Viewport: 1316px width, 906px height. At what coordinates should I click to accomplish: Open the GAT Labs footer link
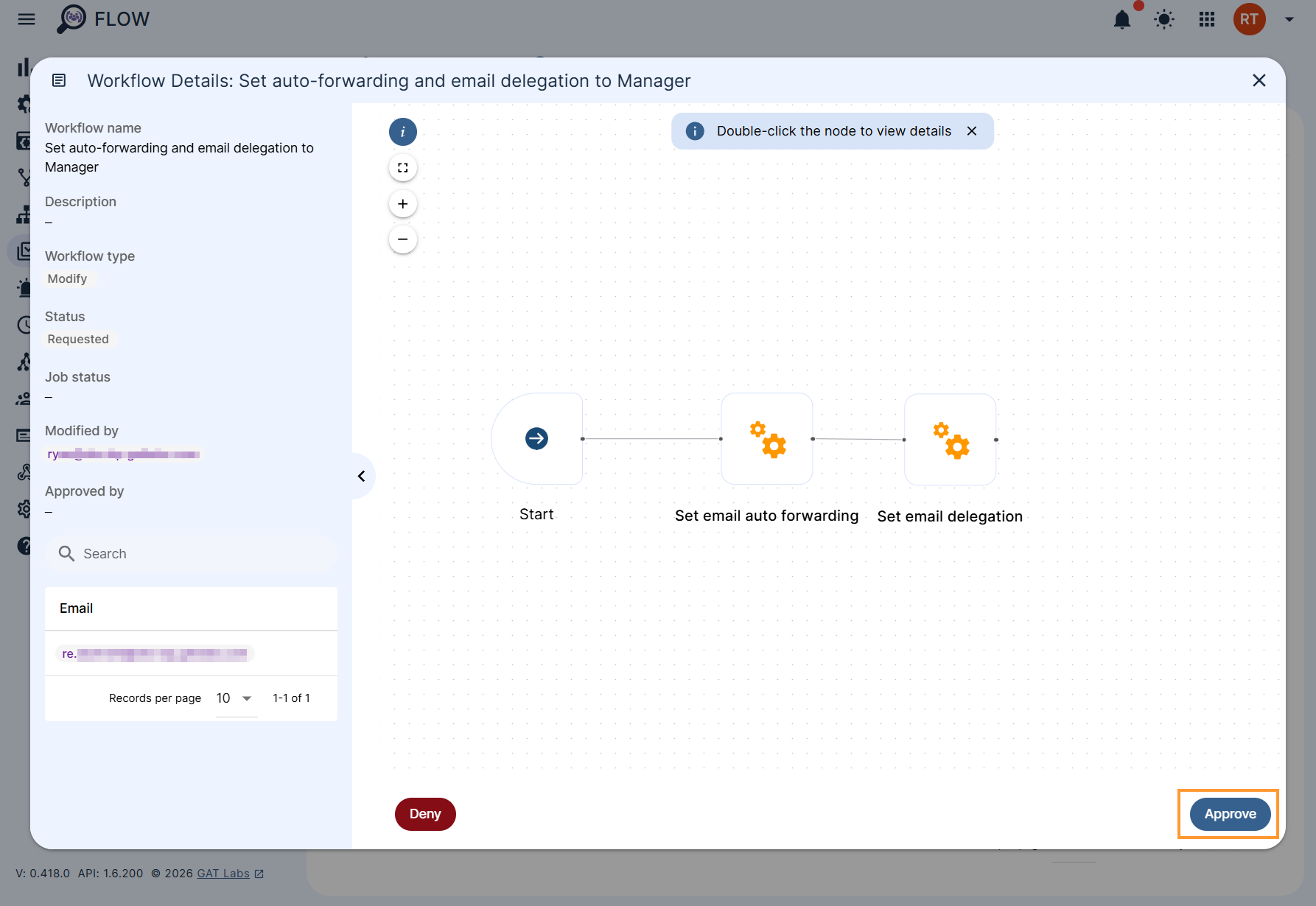pos(223,874)
